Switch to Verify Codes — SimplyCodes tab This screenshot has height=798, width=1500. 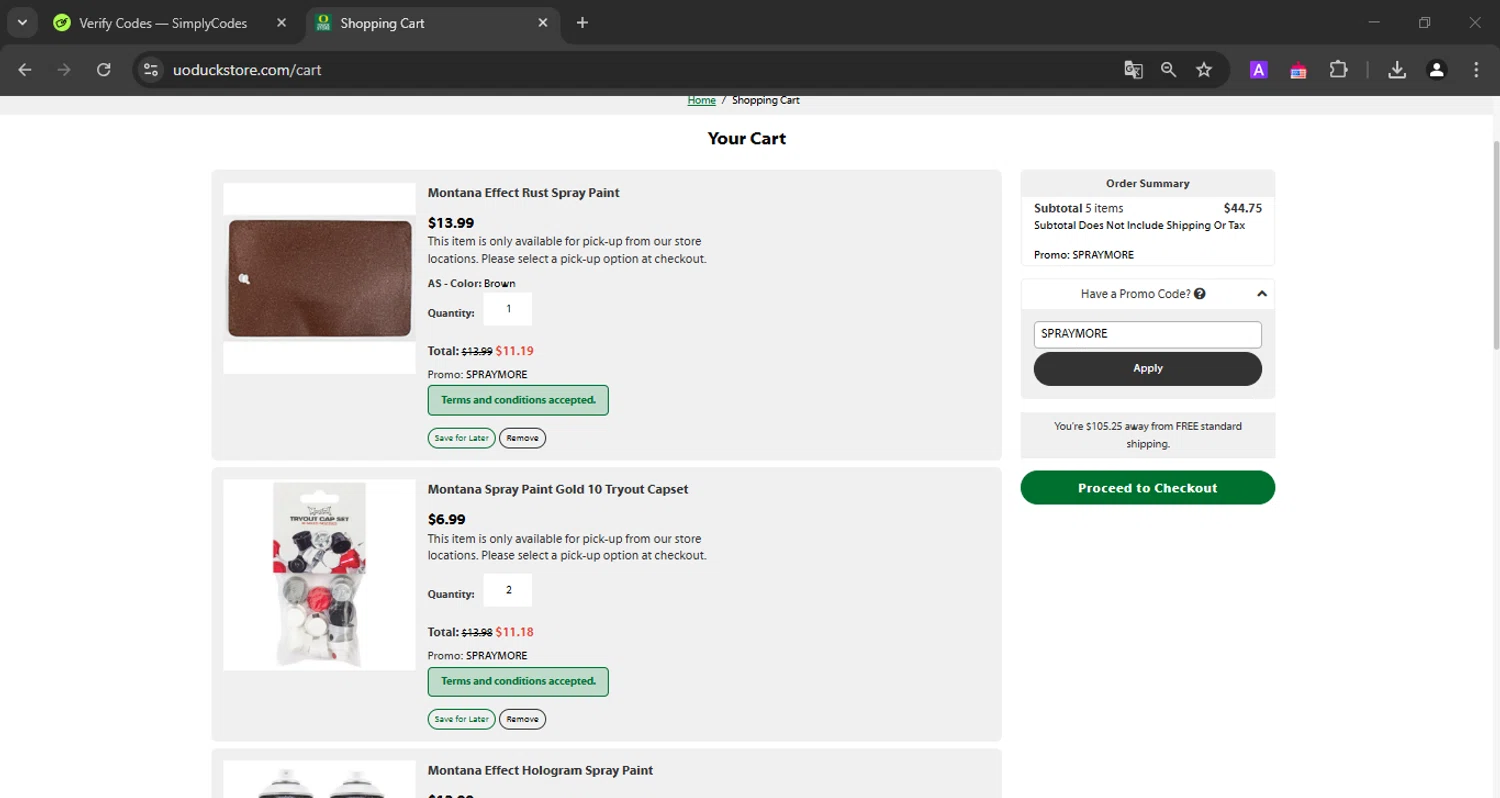[x=164, y=23]
